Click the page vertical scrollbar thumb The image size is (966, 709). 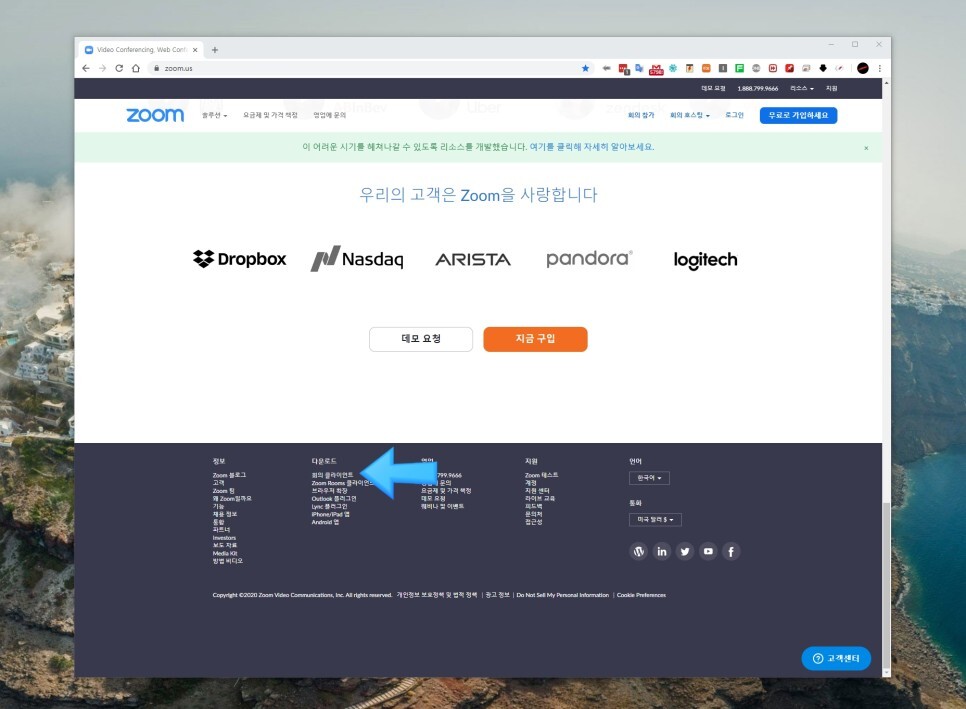coord(886,585)
